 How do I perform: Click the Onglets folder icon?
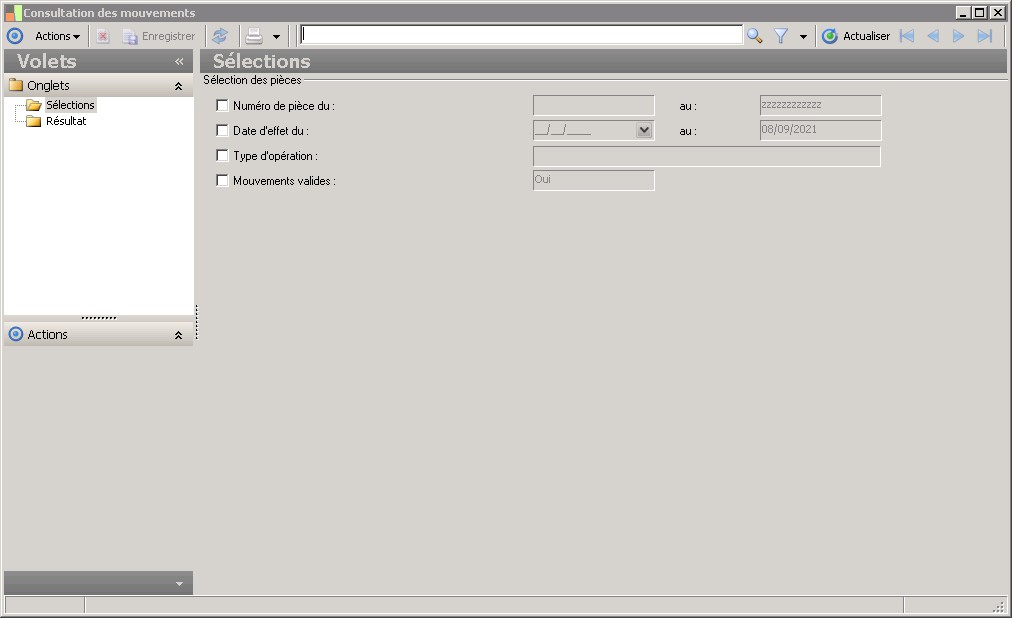[16, 85]
